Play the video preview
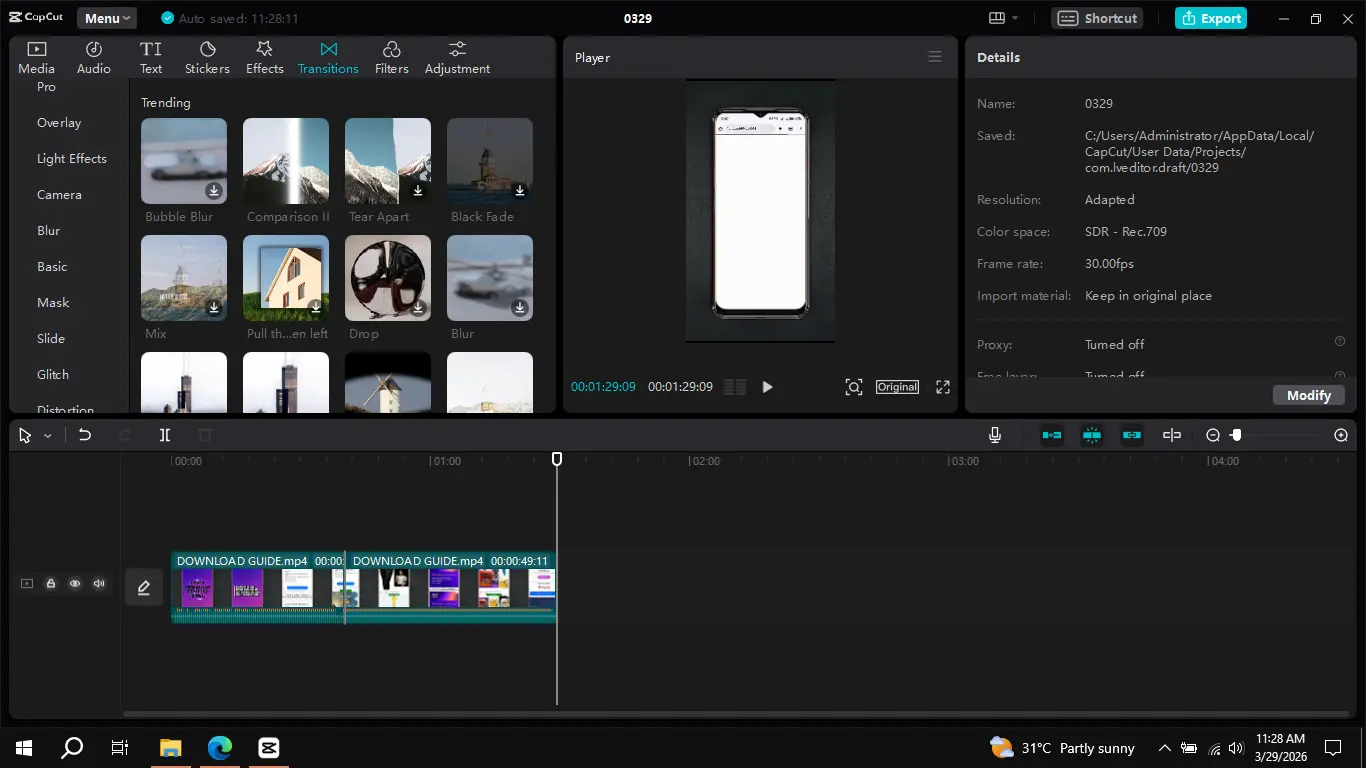1366x768 pixels. click(x=767, y=387)
